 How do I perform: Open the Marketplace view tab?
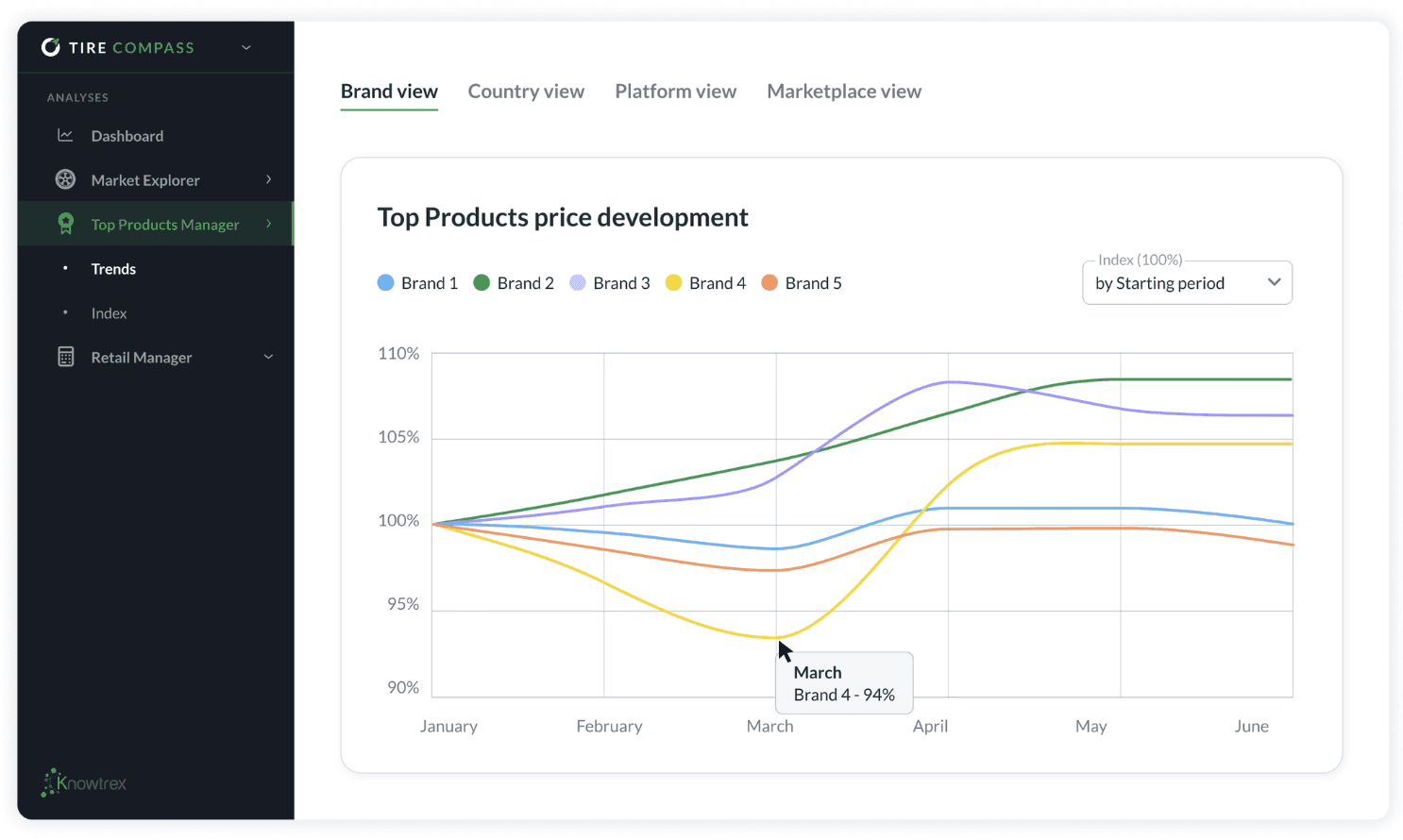(844, 92)
